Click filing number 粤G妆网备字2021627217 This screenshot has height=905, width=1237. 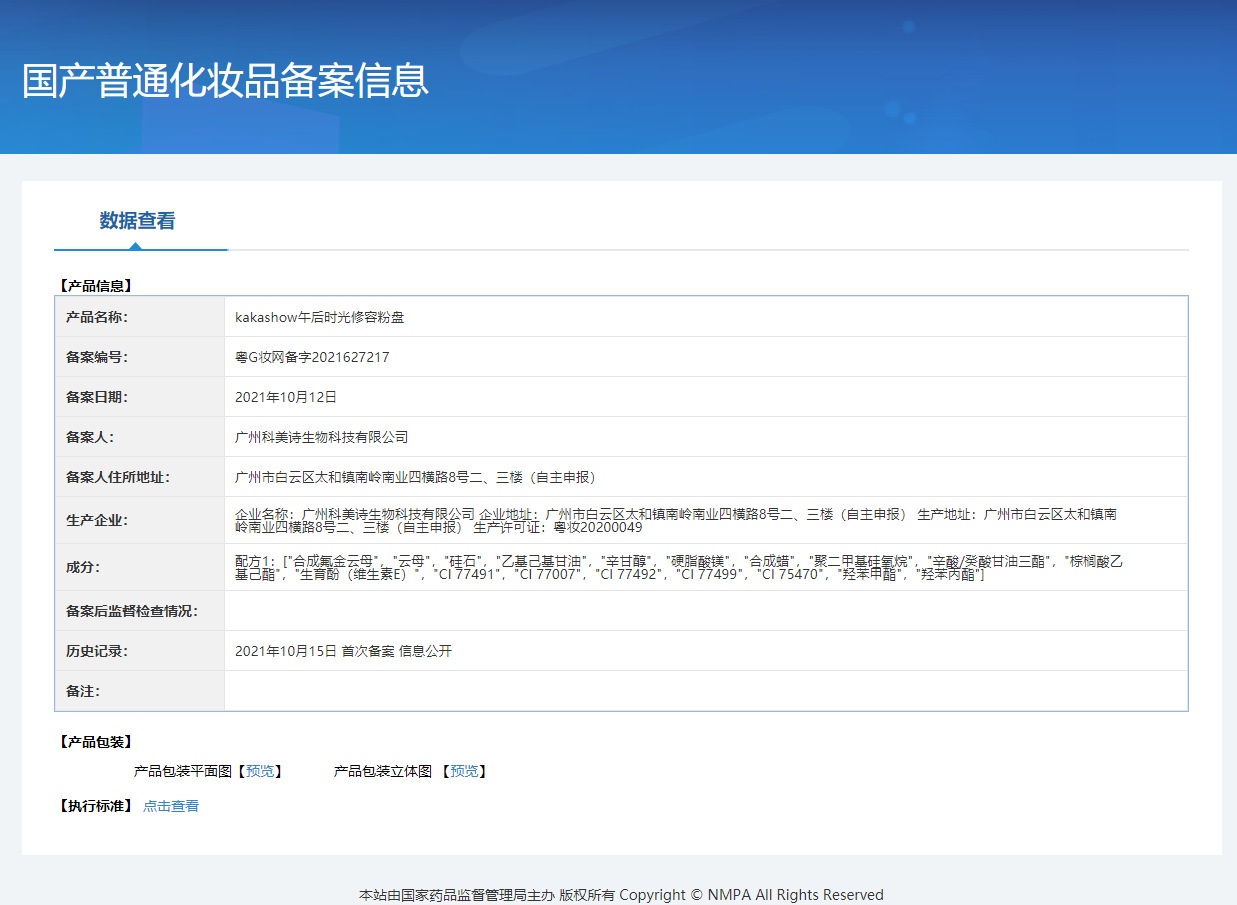coord(312,357)
